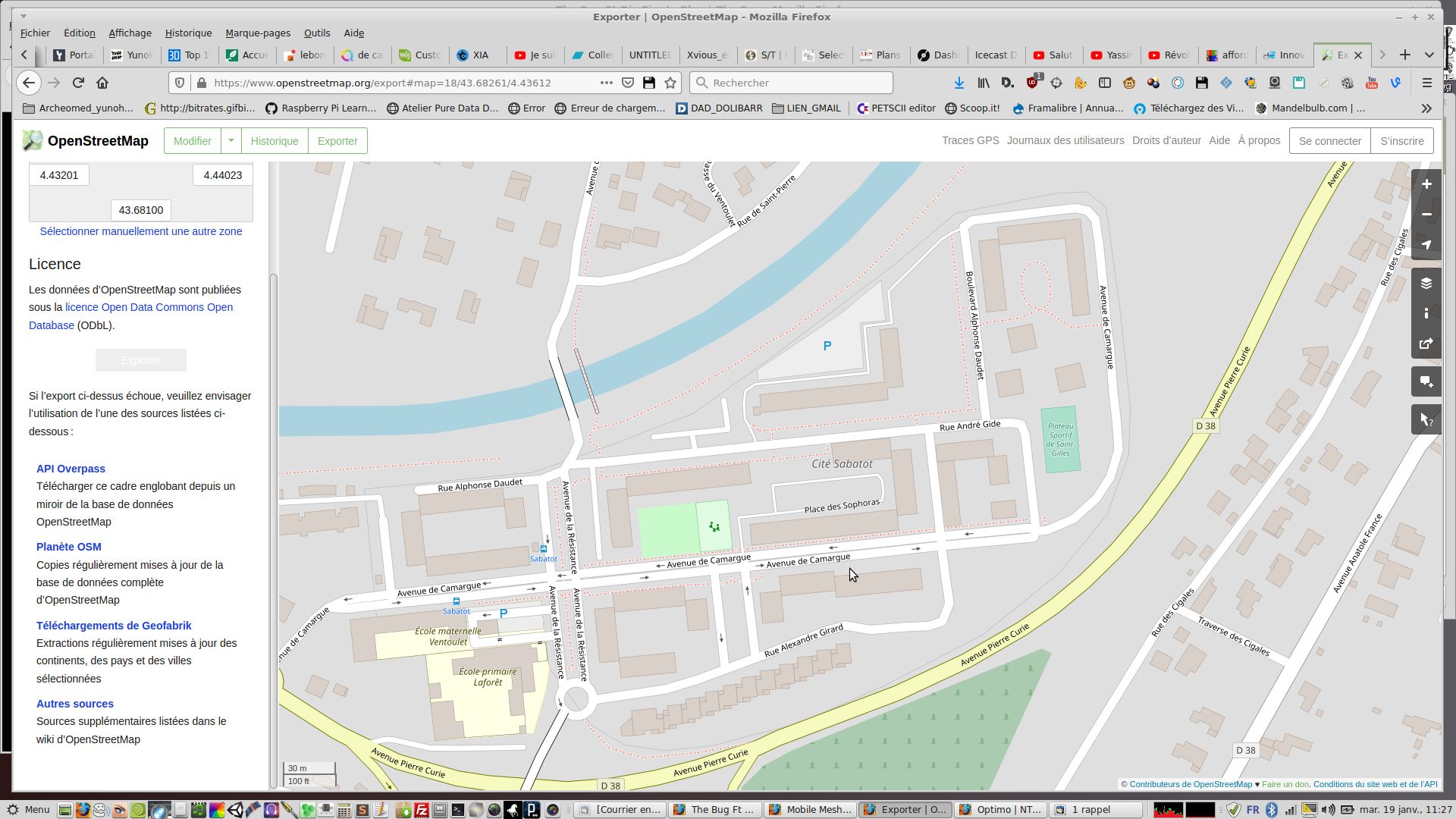Switch to the XIA browser tab
This screenshot has height=819, width=1456.
coord(479,55)
